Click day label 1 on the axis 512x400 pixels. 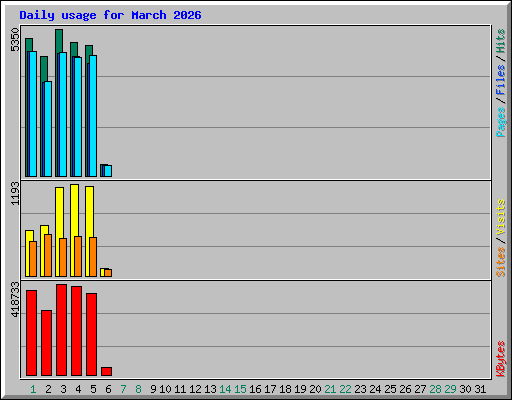tap(33, 389)
